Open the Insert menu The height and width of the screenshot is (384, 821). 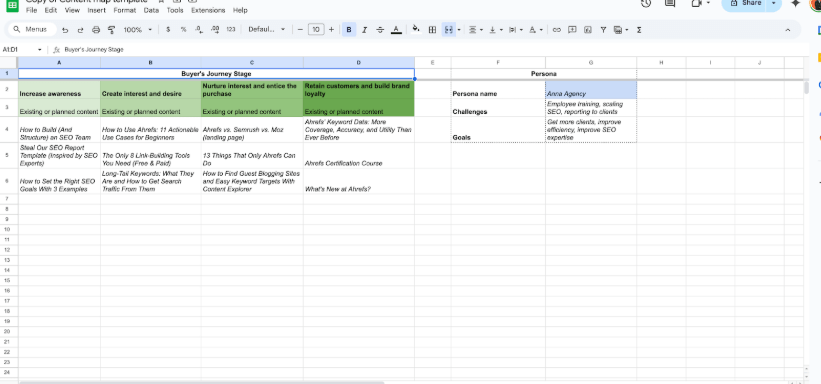pos(96,10)
